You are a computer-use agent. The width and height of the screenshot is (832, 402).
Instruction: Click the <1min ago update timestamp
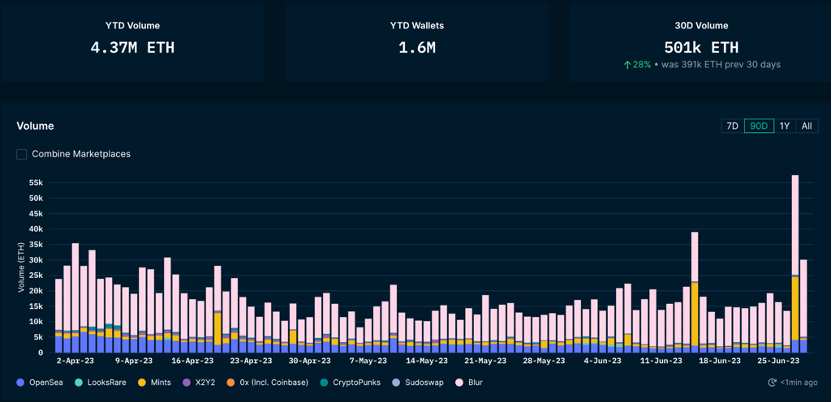click(x=799, y=382)
